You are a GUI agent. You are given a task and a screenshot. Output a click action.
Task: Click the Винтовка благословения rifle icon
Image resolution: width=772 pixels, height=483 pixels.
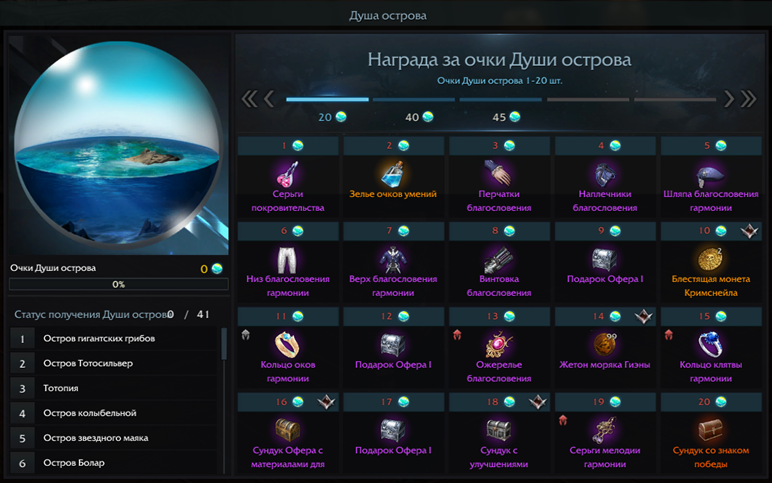(498, 259)
